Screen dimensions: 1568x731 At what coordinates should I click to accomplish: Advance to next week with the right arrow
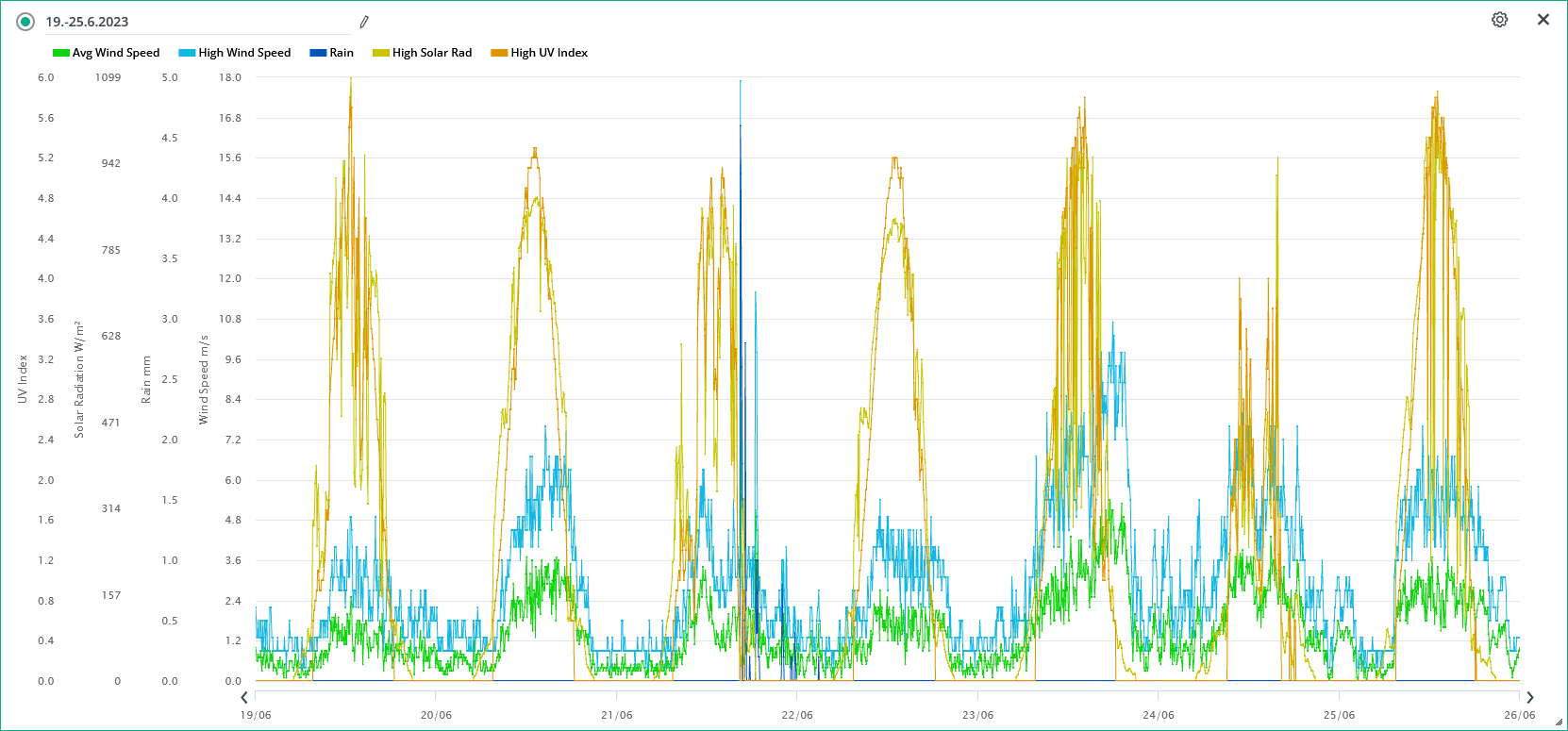(x=1529, y=697)
